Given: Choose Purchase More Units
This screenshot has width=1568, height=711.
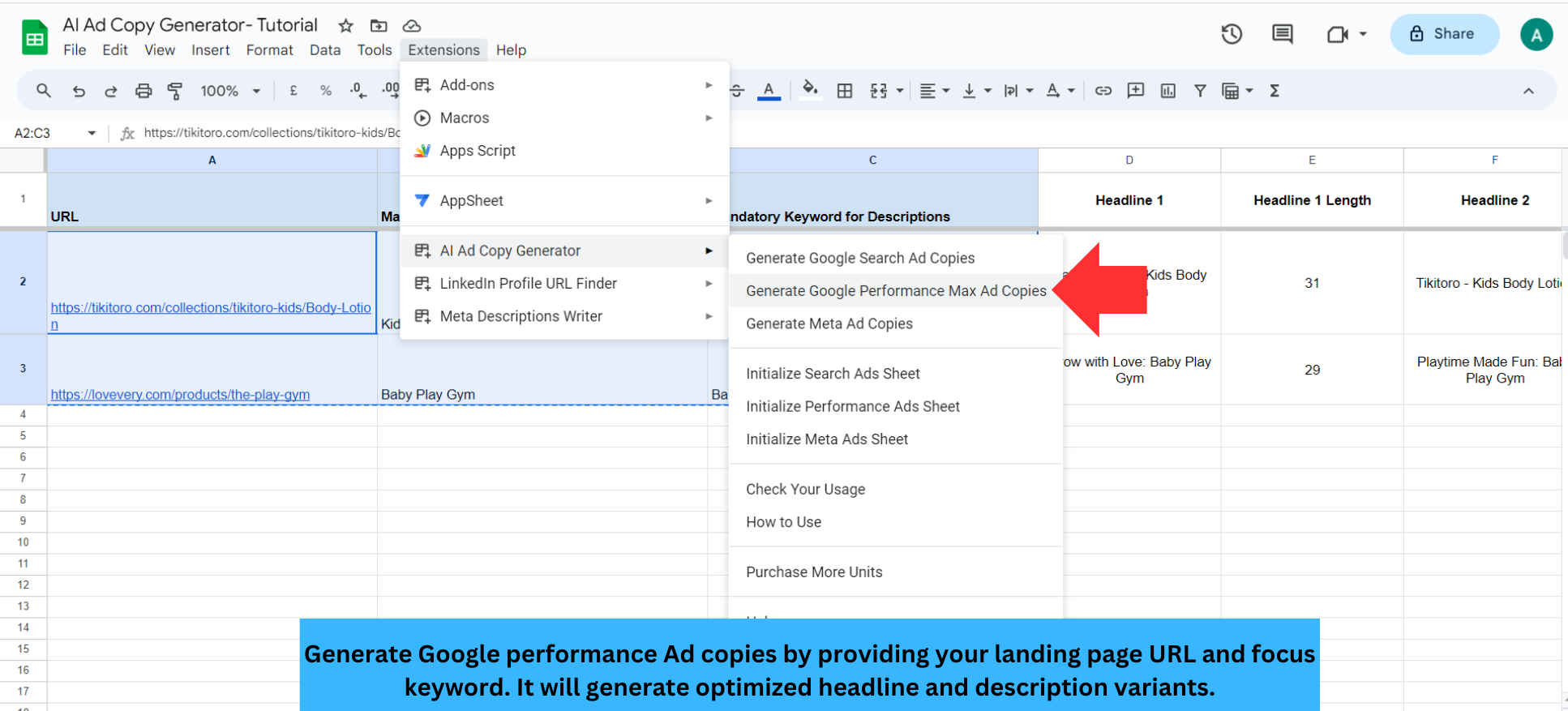Looking at the screenshot, I should click(x=896, y=572).
